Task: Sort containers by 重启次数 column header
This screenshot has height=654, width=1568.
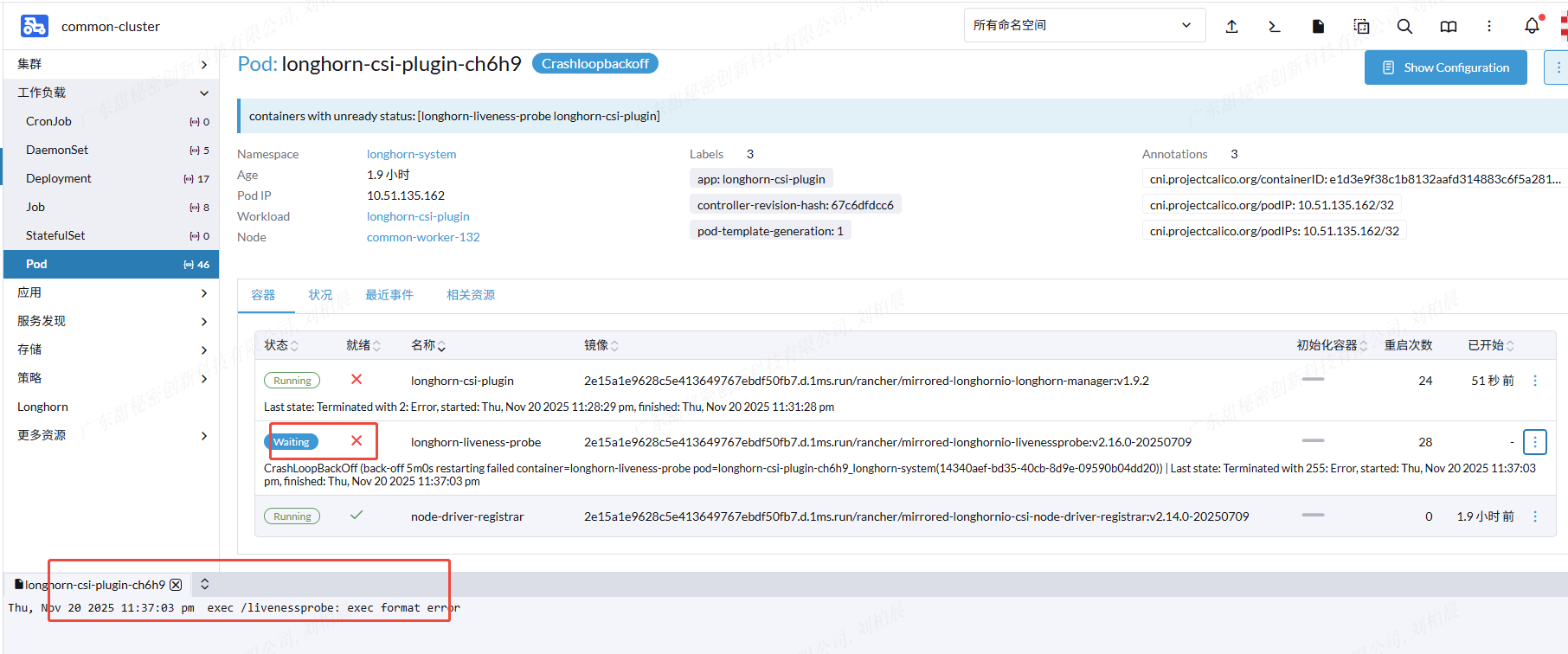Action: tap(1408, 345)
